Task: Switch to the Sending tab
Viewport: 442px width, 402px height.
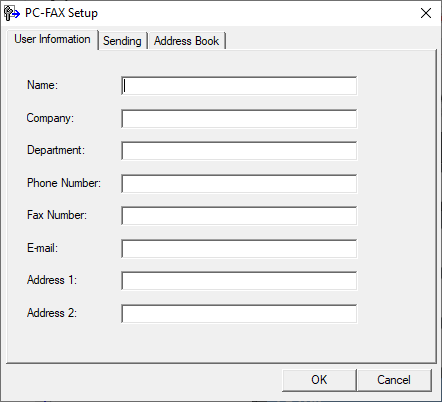Action: (122, 41)
